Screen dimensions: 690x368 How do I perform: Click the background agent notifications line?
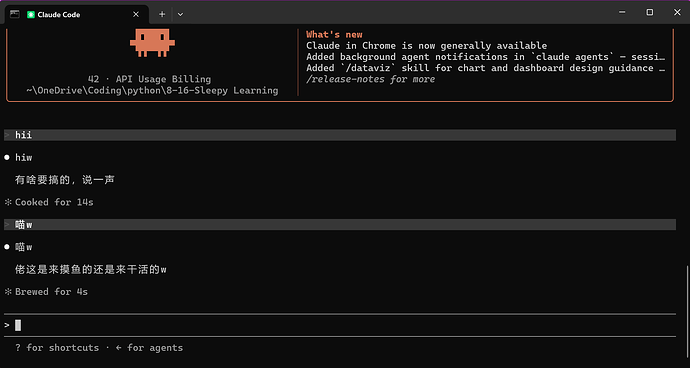pos(485,57)
